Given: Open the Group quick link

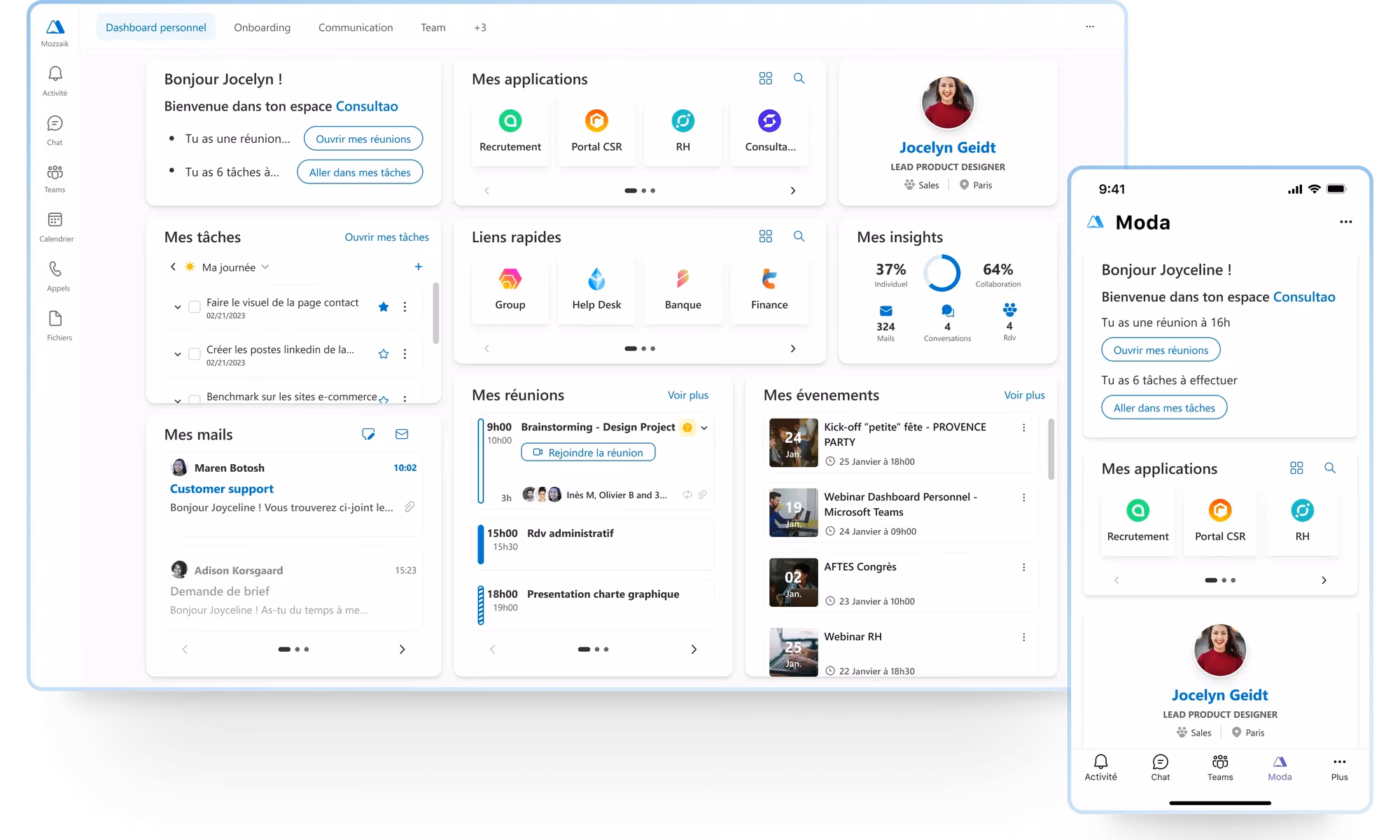Looking at the screenshot, I should 510,290.
